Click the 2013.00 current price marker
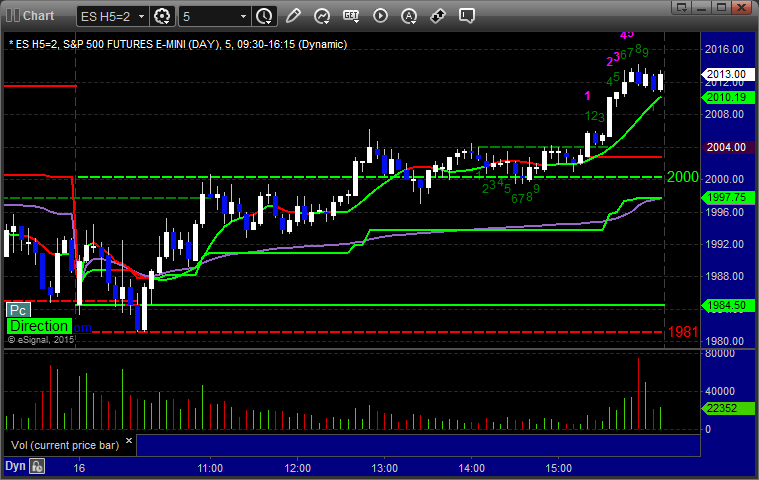759x480 pixels. pyautogui.click(x=727, y=74)
